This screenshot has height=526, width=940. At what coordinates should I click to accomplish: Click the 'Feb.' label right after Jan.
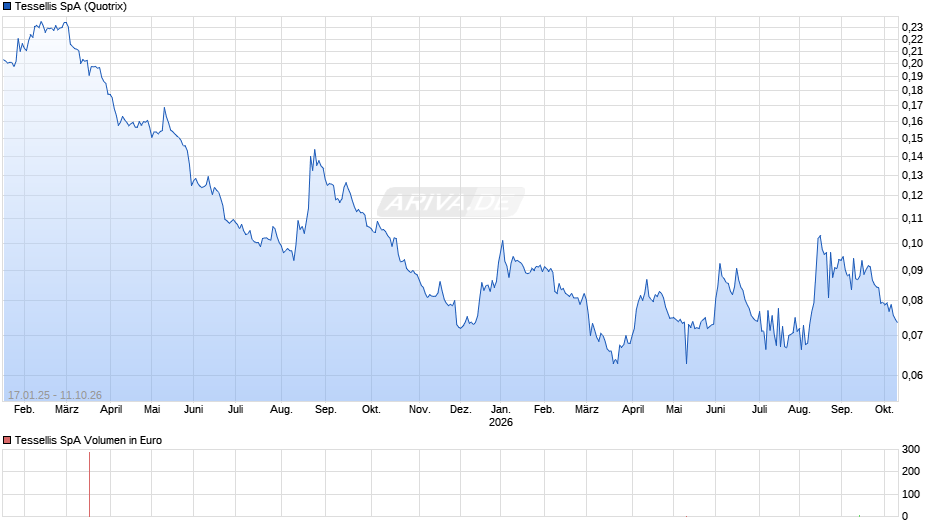click(x=544, y=410)
